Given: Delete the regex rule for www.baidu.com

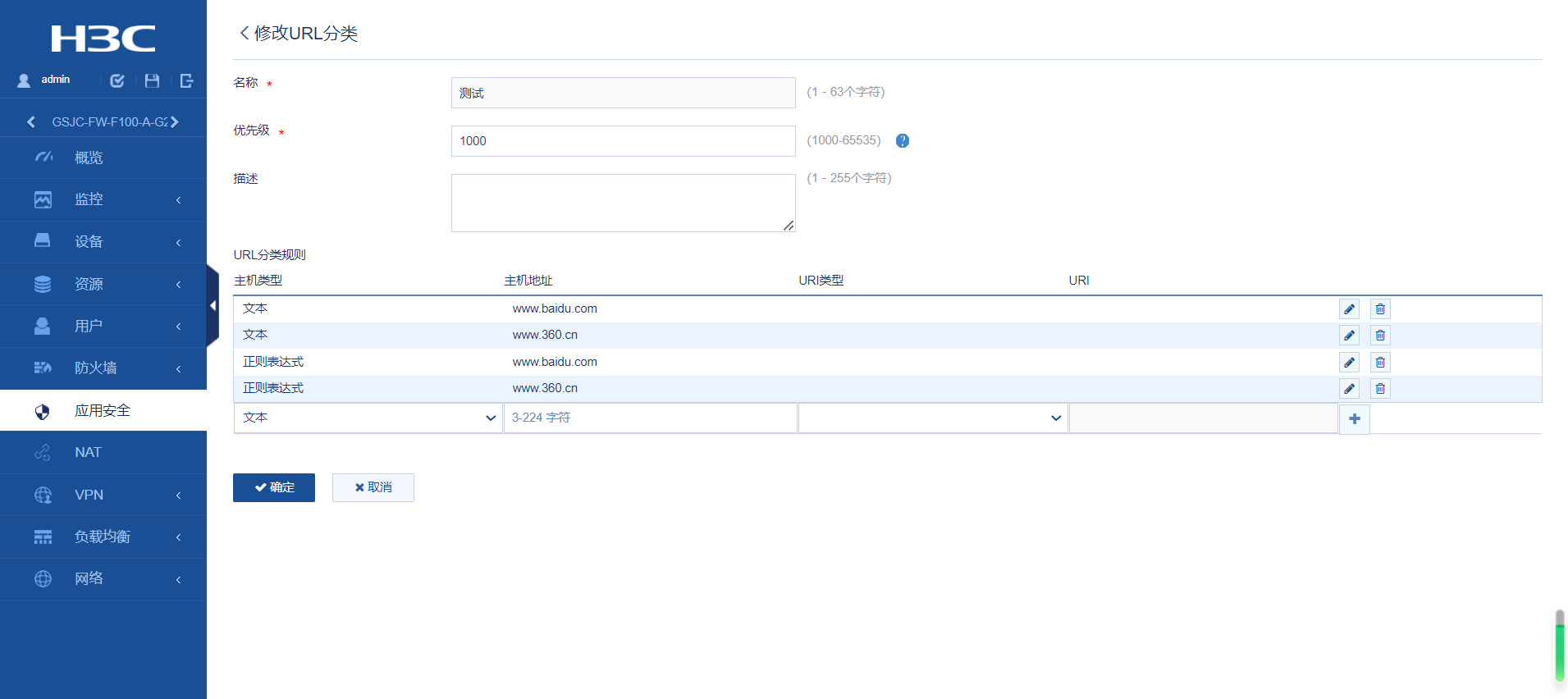Looking at the screenshot, I should point(1380,363).
